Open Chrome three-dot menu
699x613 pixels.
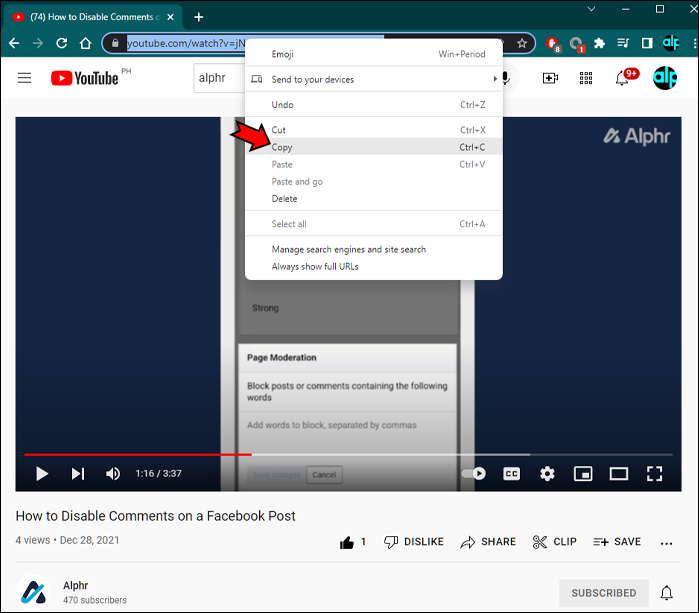695,43
